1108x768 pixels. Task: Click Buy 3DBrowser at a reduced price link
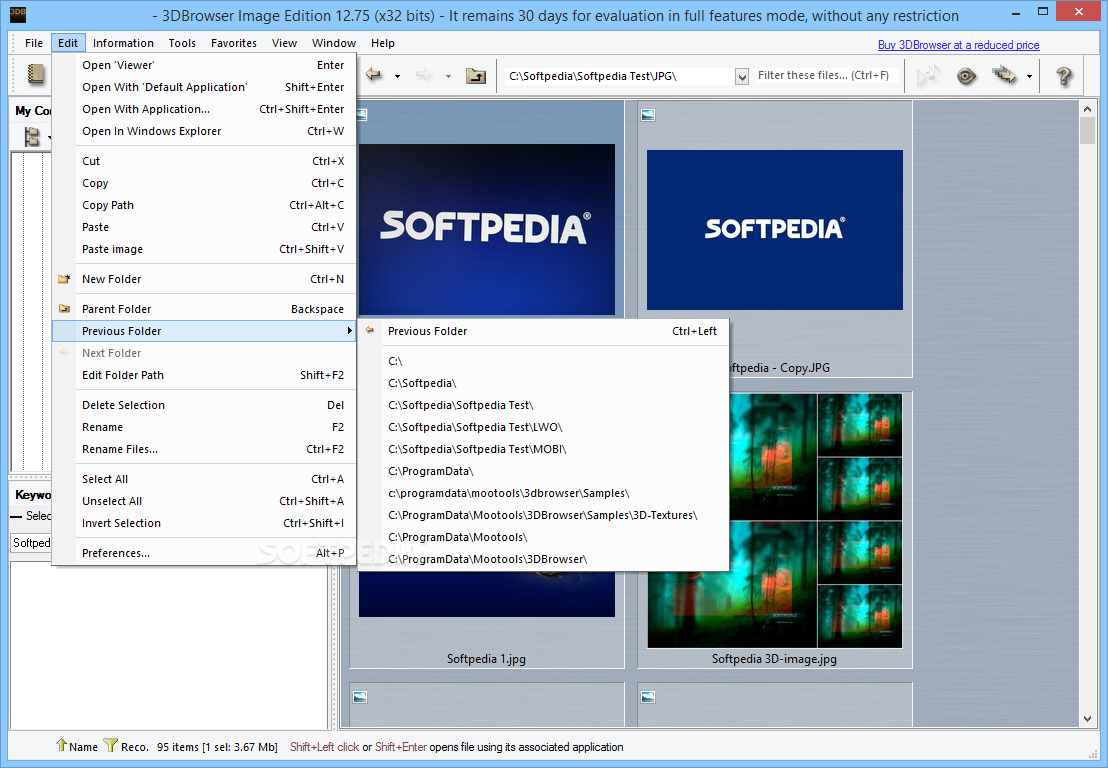[x=958, y=45]
